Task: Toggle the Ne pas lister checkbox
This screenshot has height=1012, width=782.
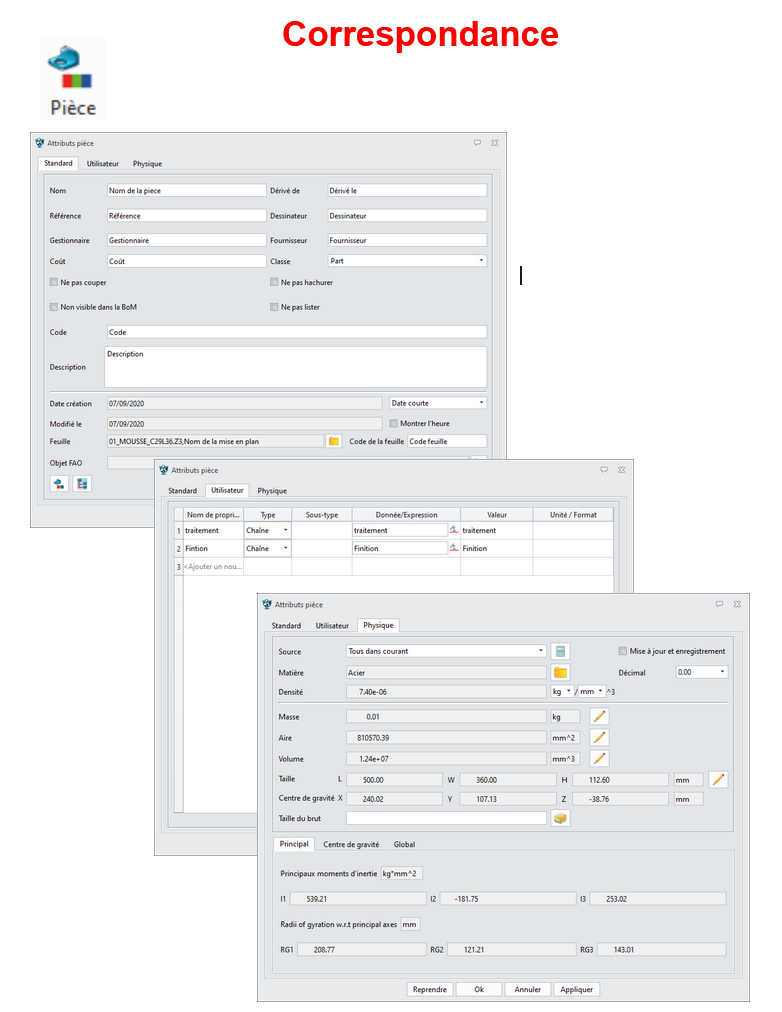Action: click(274, 307)
